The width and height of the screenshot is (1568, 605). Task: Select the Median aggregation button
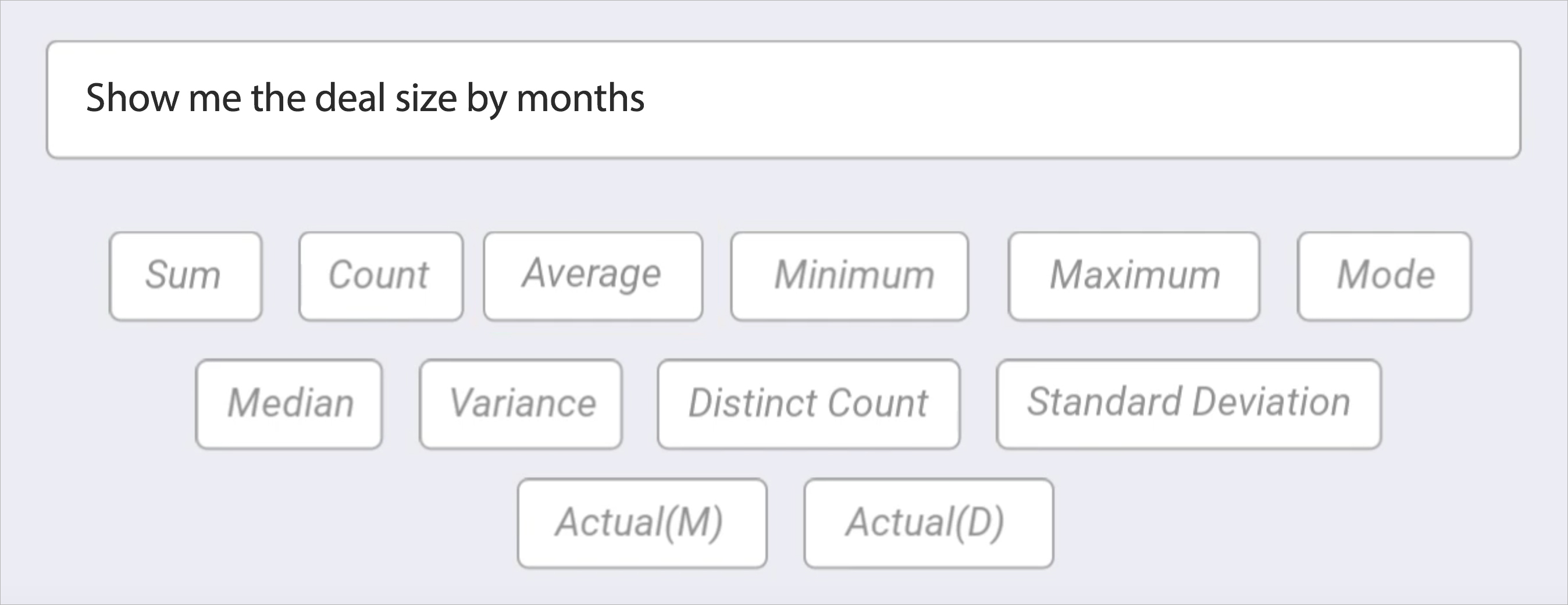[x=289, y=404]
